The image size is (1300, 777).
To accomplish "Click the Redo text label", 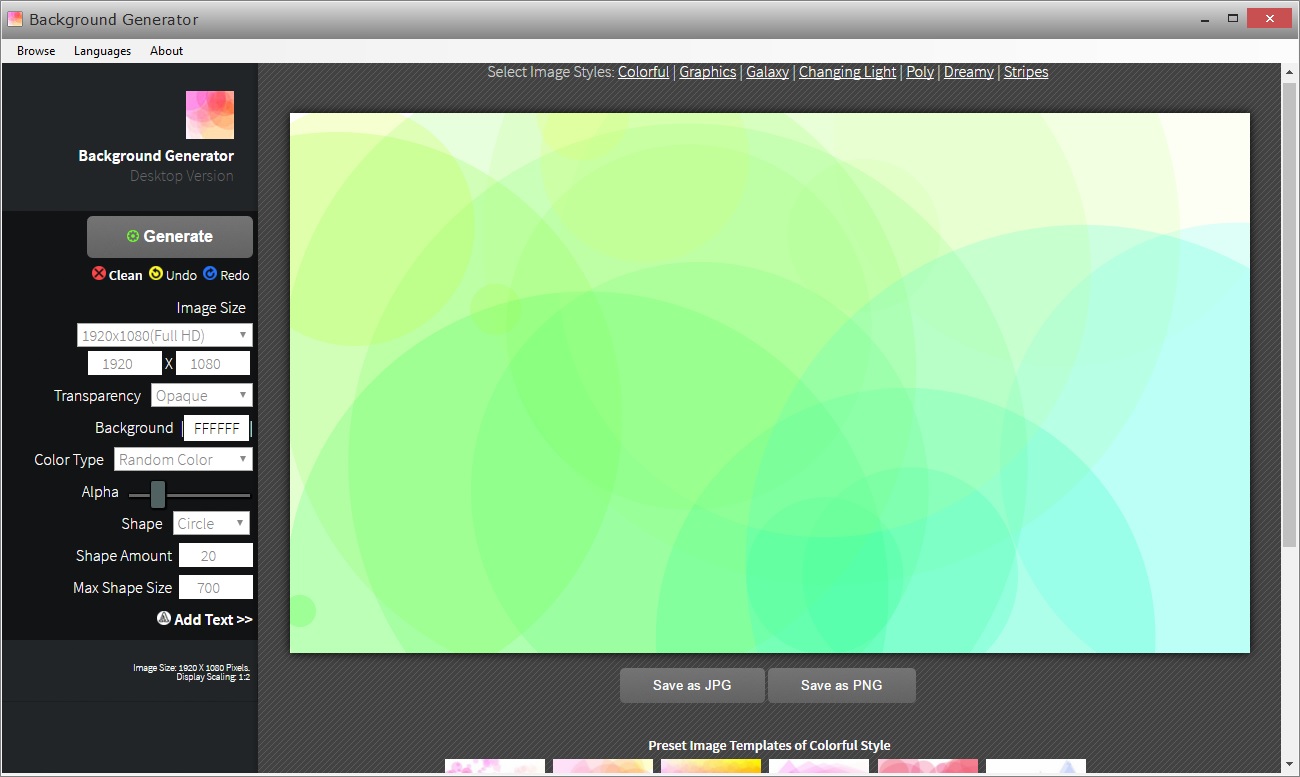I will click(x=235, y=275).
